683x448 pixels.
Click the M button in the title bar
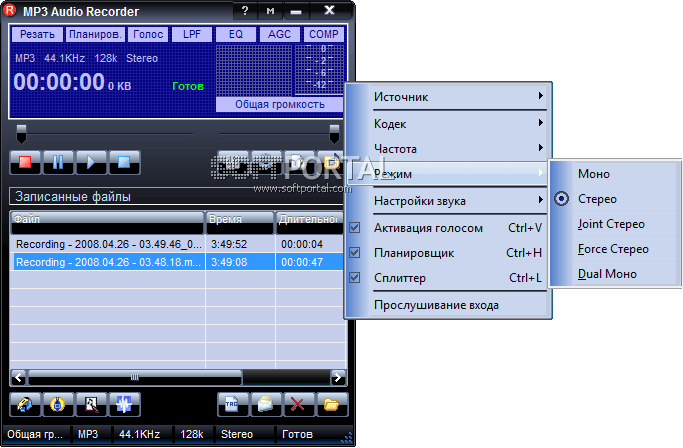coord(270,10)
